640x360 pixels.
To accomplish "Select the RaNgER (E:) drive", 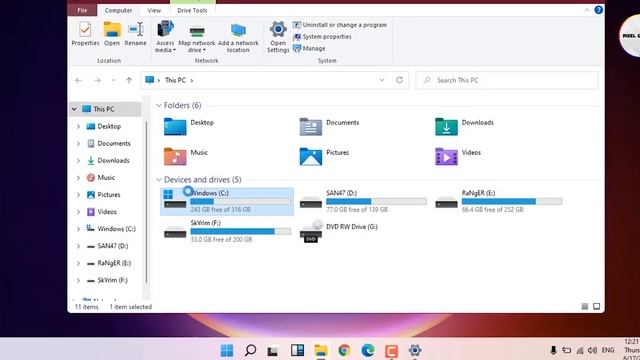I will (x=499, y=201).
